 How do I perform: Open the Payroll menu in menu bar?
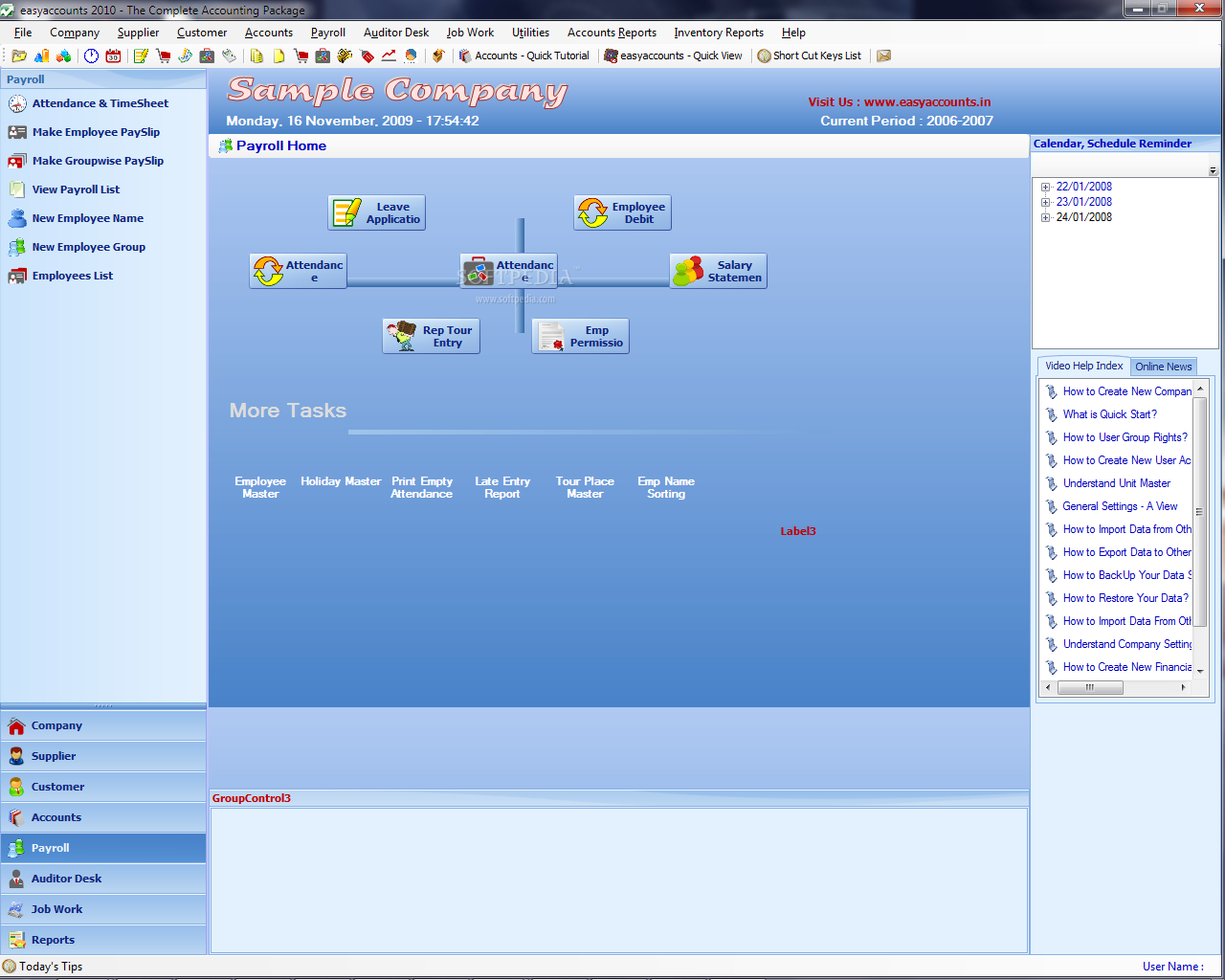[328, 33]
